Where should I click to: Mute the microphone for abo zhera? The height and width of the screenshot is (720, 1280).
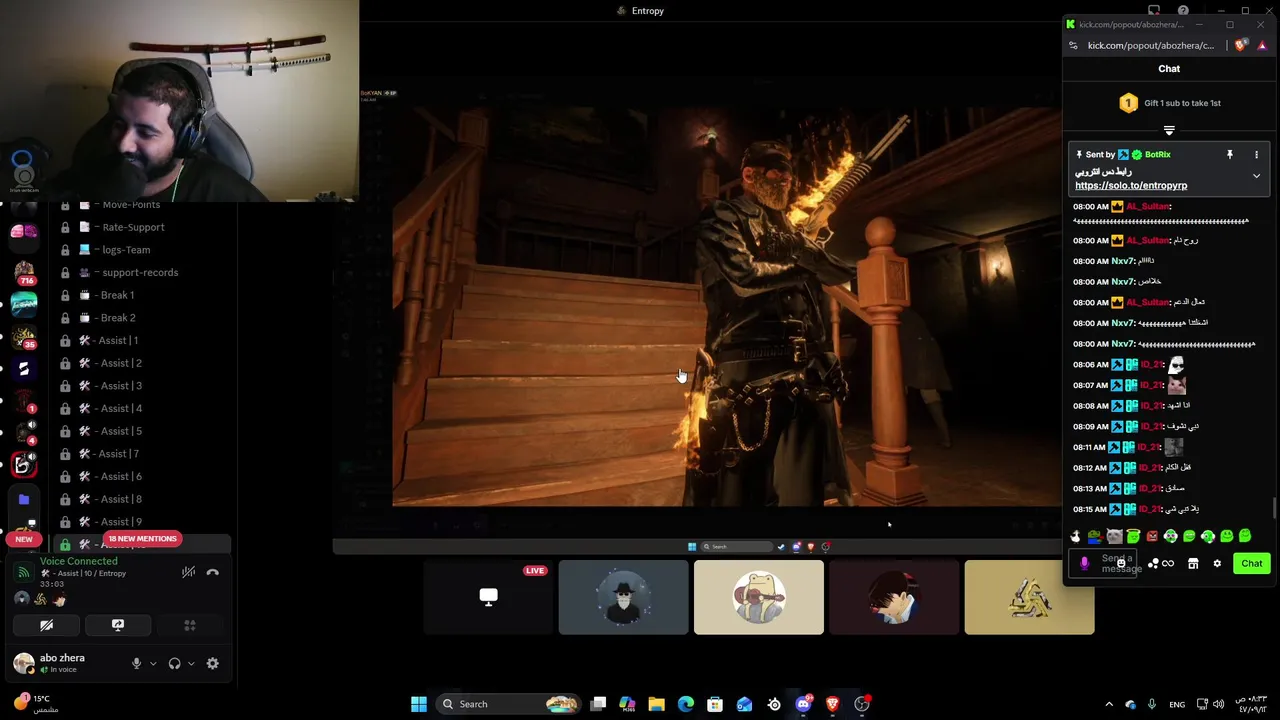(137, 663)
